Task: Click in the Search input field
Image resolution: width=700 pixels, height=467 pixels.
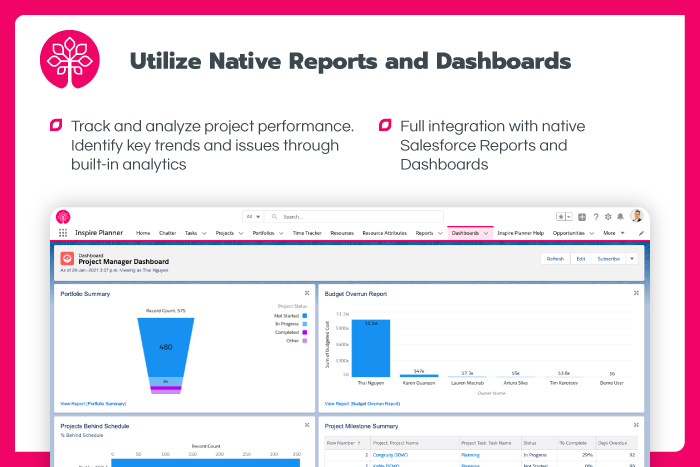Action: pos(354,217)
